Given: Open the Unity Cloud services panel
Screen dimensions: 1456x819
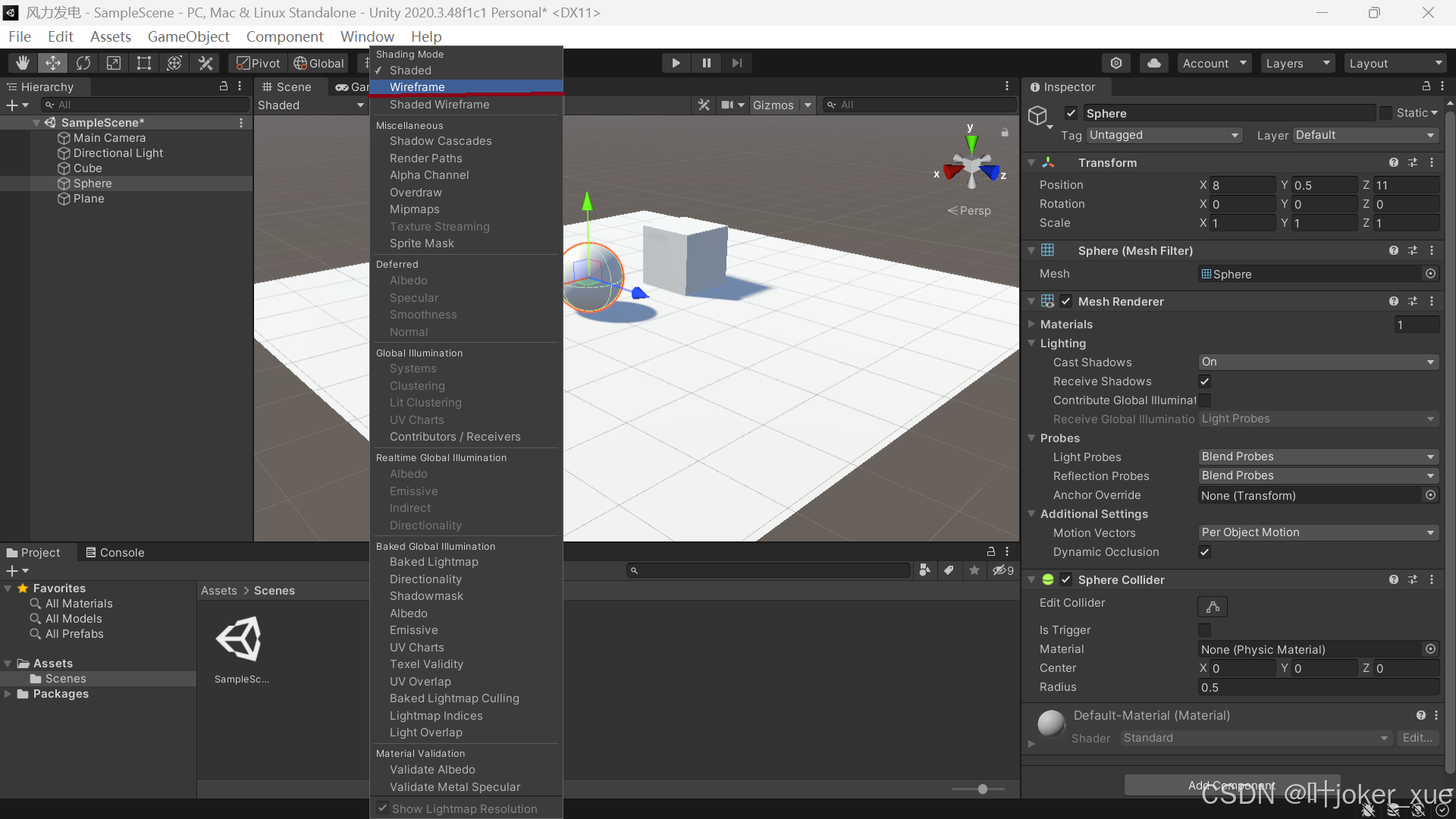Looking at the screenshot, I should 1153,63.
